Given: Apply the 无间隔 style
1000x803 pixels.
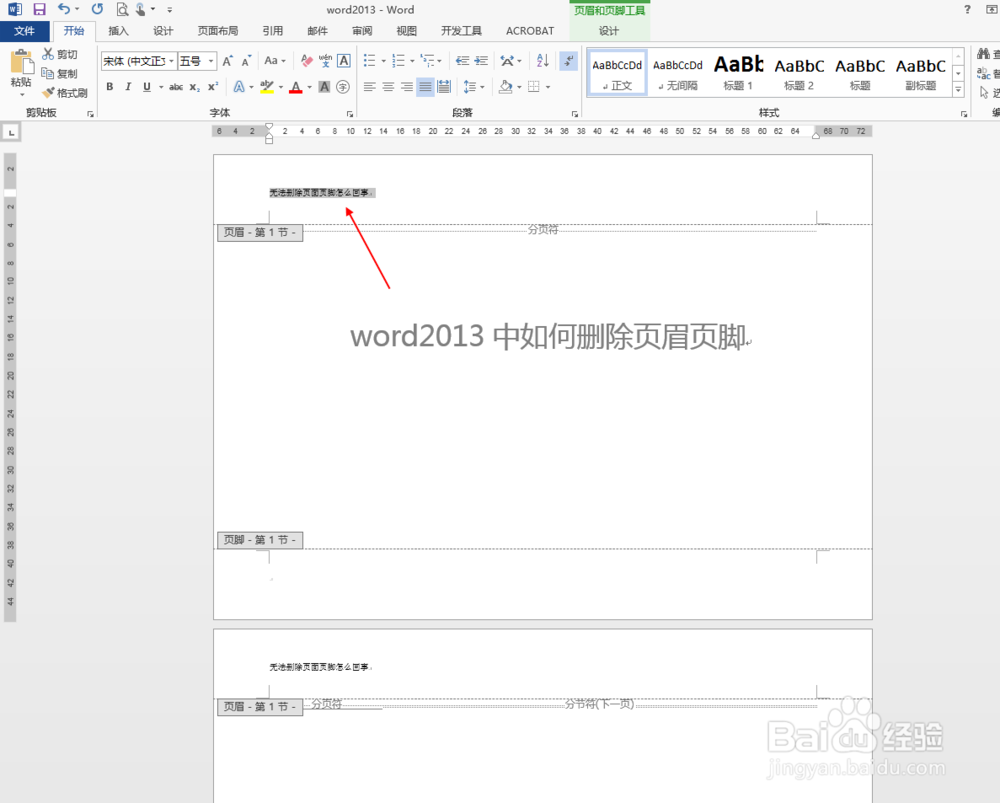Looking at the screenshot, I should coord(677,73).
